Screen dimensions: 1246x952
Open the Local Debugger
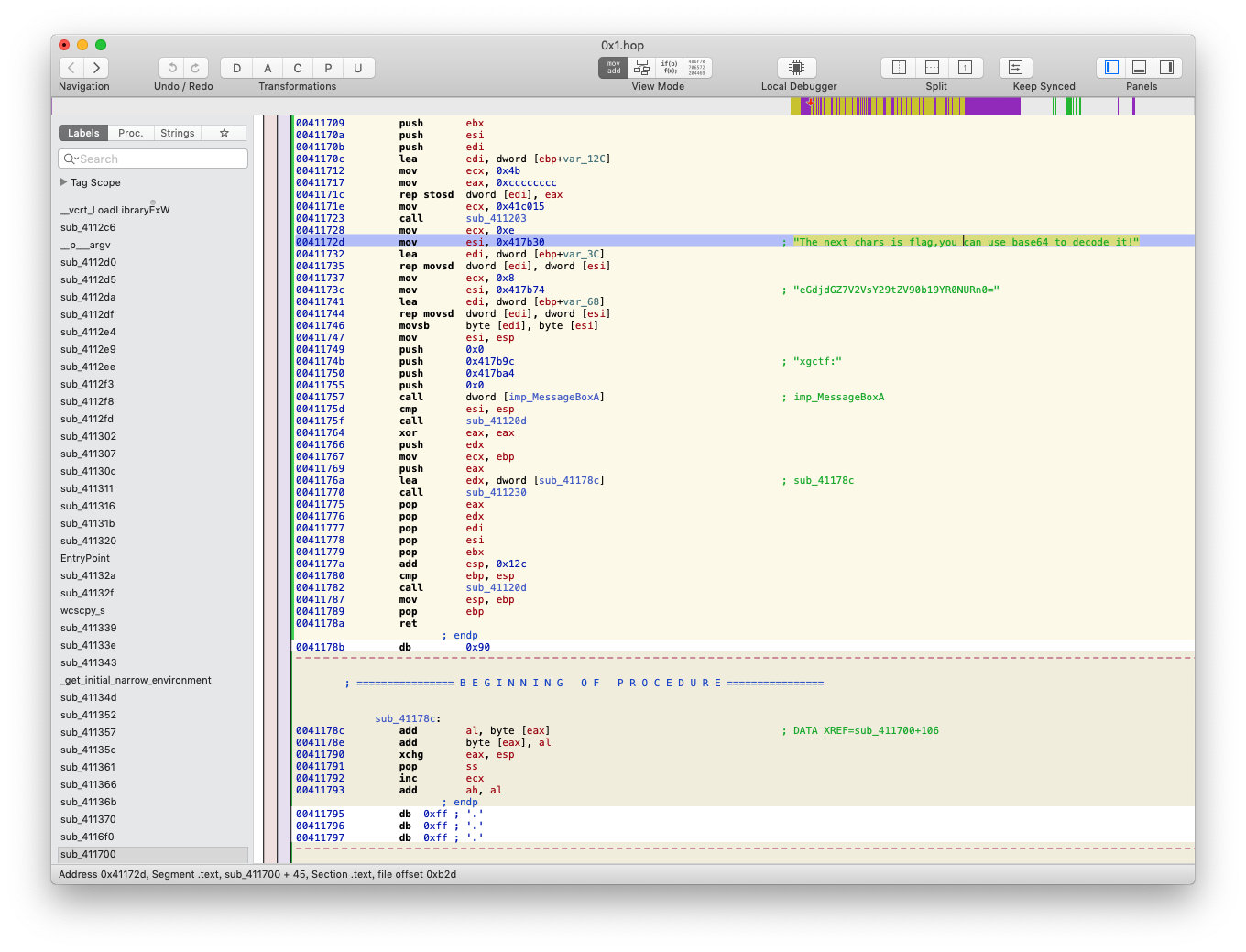(796, 68)
